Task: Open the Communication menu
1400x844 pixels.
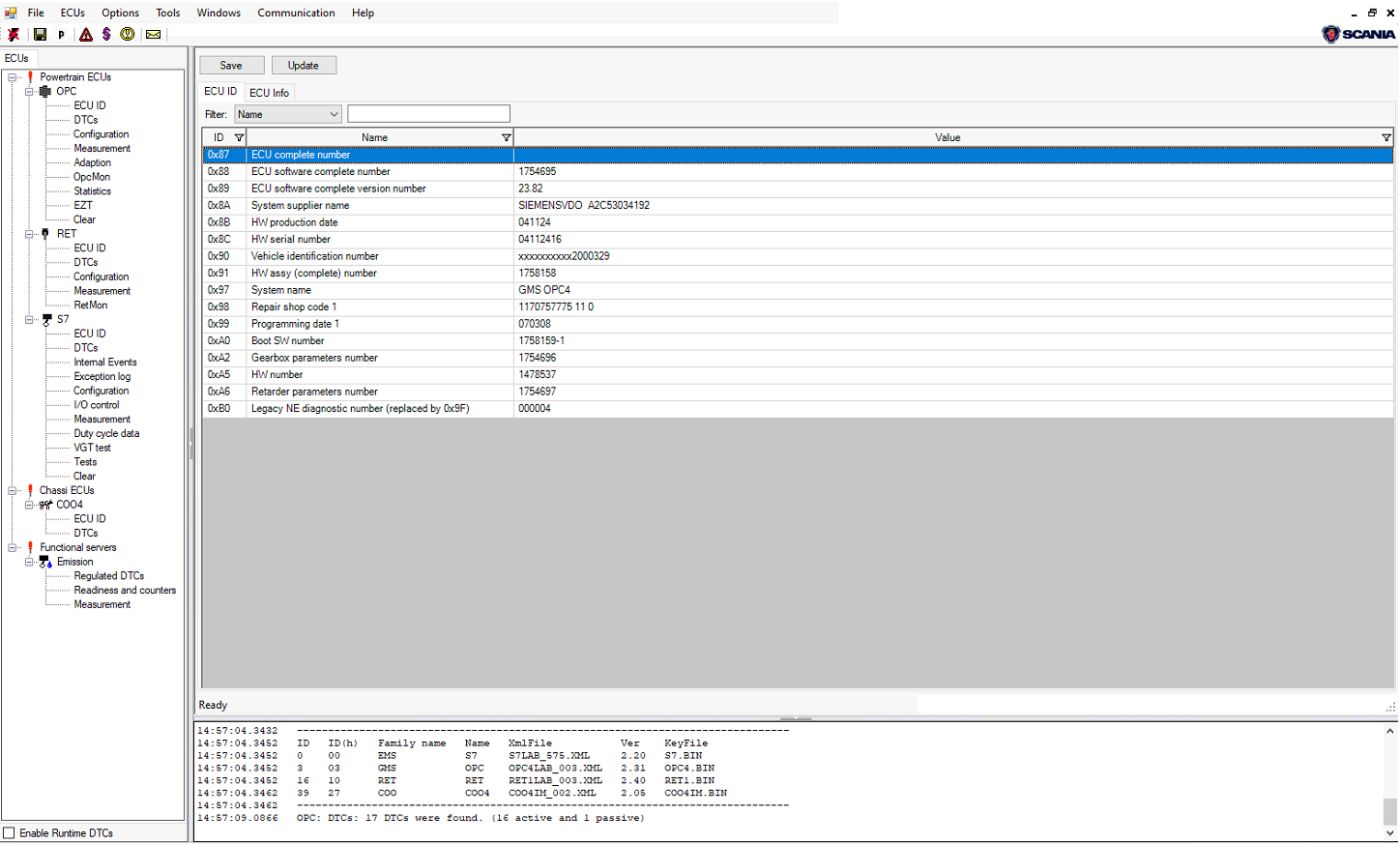Action: [296, 13]
